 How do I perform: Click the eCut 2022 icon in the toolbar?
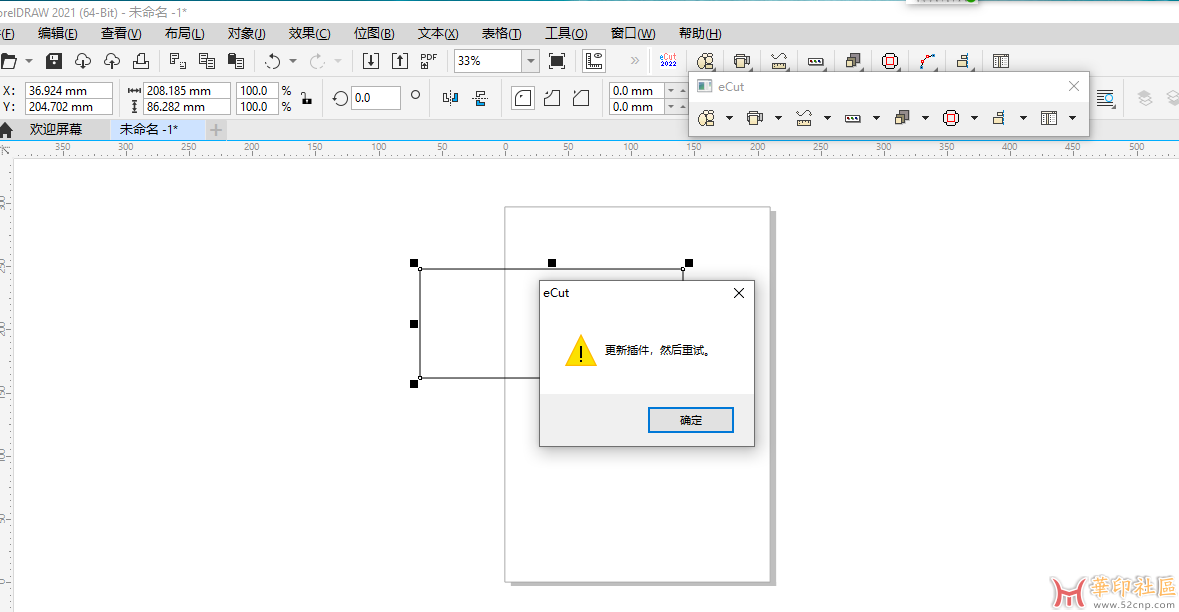click(x=668, y=60)
